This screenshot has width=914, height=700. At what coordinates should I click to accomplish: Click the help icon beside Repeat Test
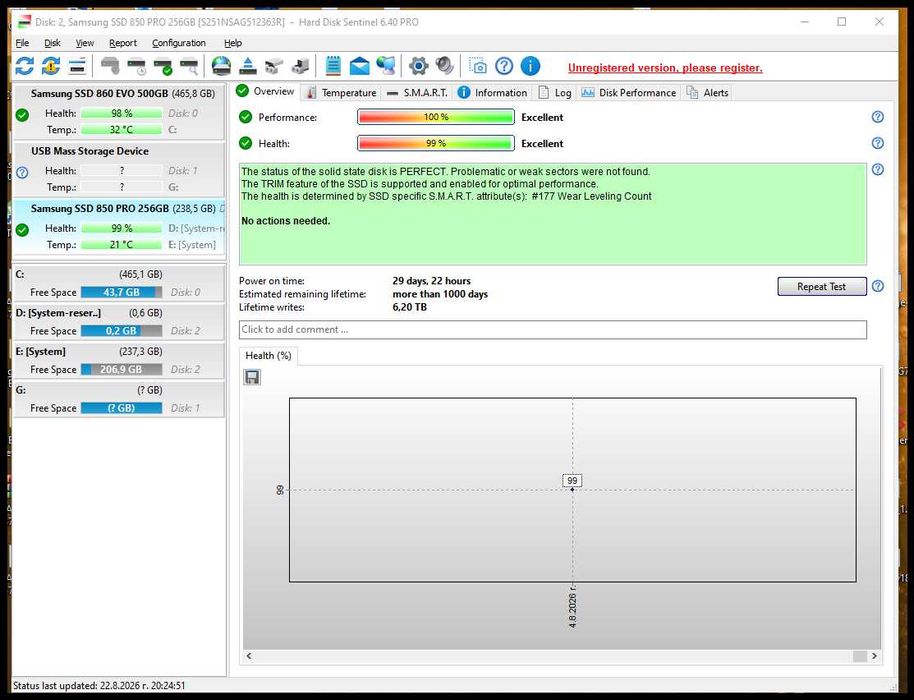877,286
